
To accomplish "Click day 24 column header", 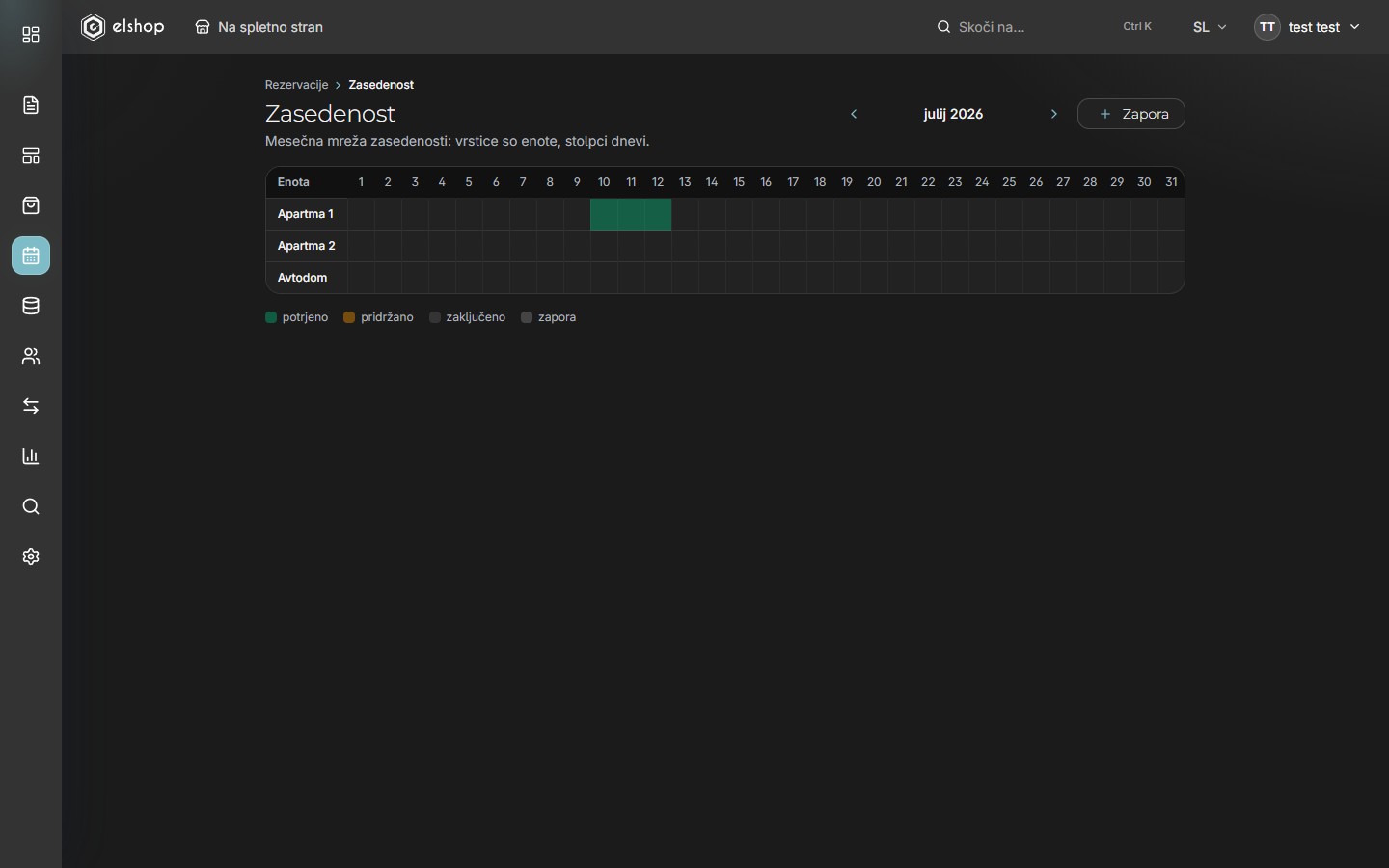I will click(x=982, y=182).
